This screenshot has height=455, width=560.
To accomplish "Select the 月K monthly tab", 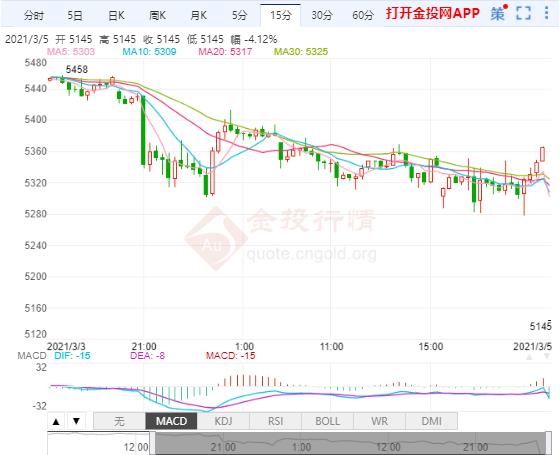I will click(199, 15).
